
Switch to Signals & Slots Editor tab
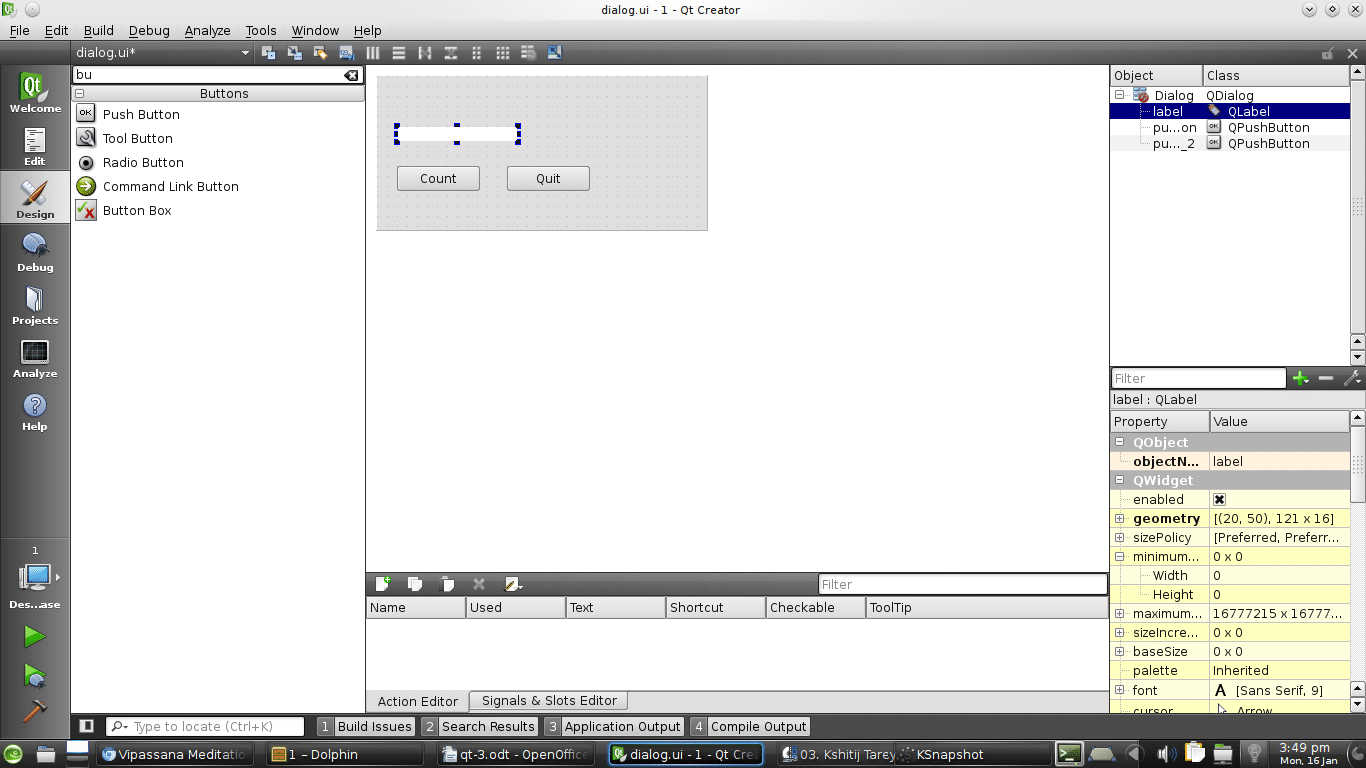[x=549, y=700]
